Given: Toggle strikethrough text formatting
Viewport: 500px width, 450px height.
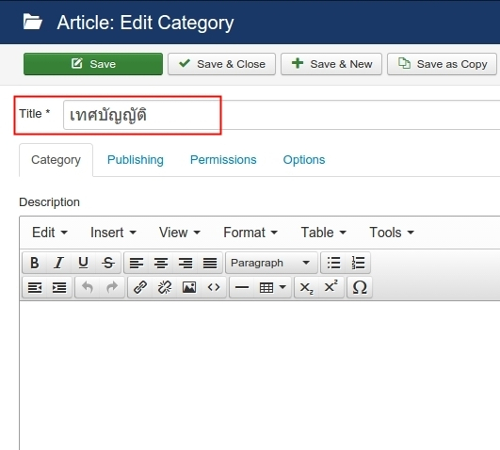Looking at the screenshot, I should click(108, 263).
